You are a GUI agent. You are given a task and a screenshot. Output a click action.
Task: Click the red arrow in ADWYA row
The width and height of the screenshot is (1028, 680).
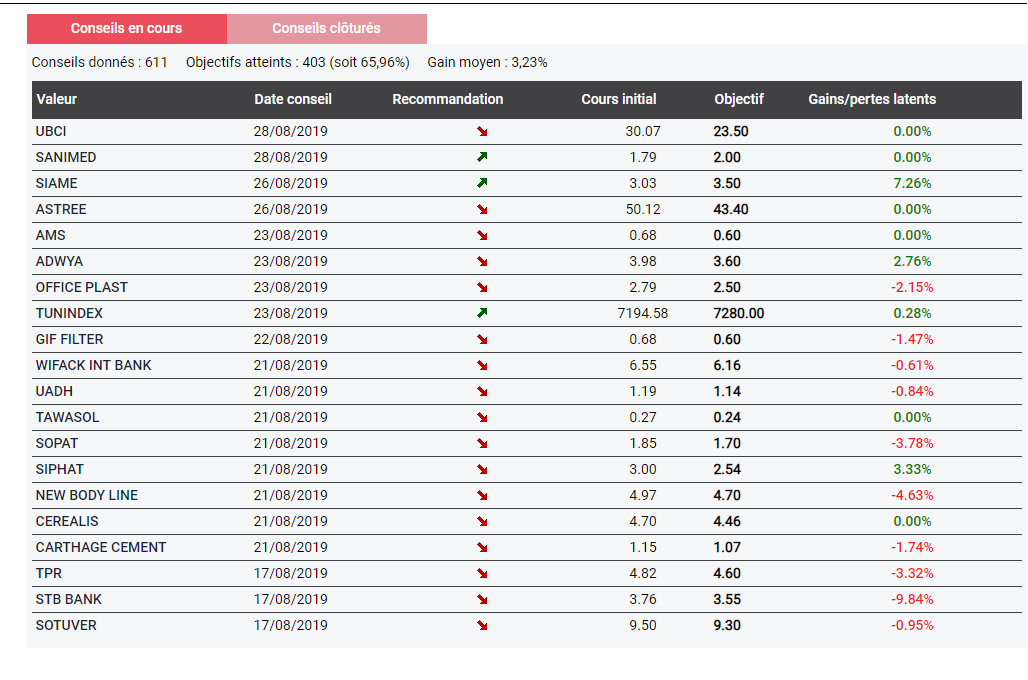click(x=483, y=262)
